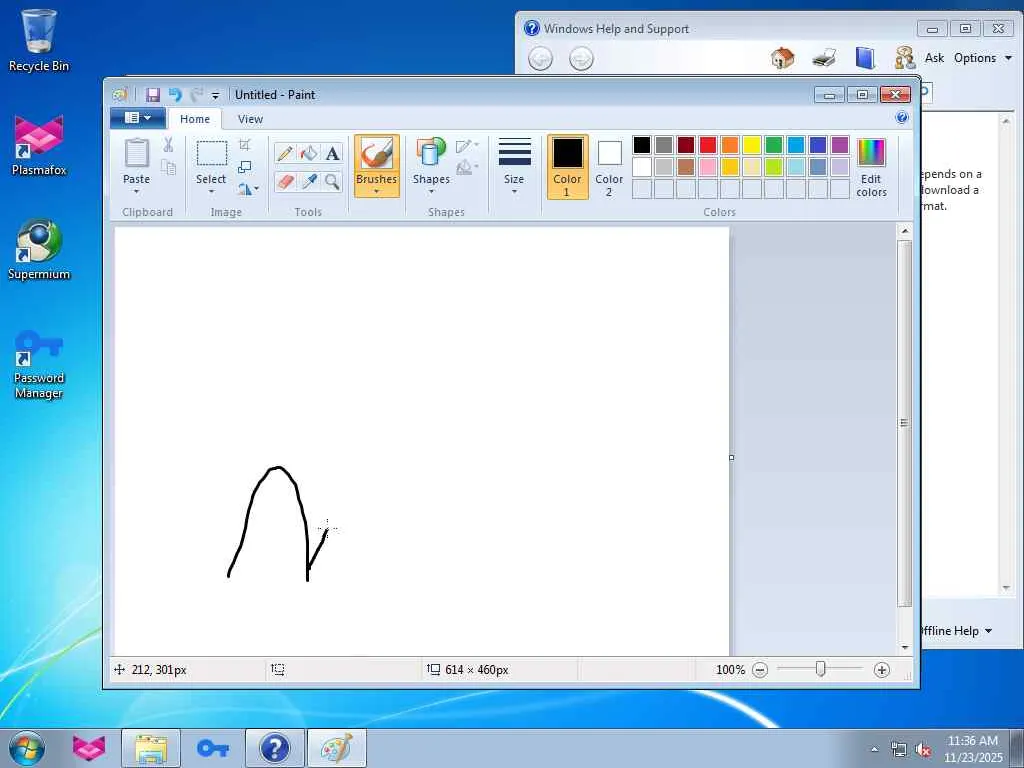Click zoom in plus button
Viewport: 1024px width, 768px height.
point(882,670)
